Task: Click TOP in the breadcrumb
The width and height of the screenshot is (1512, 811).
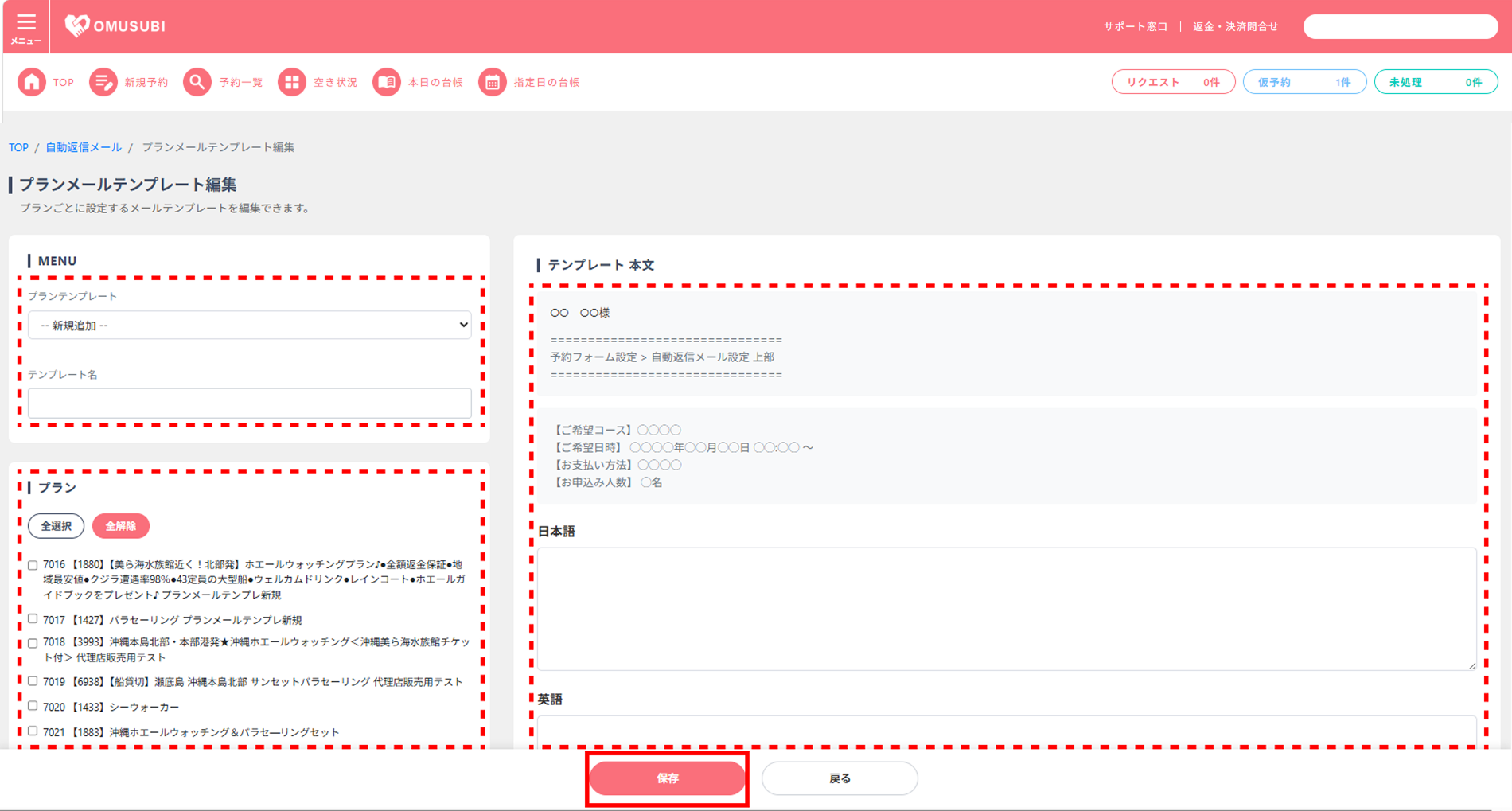Action: tap(18, 147)
